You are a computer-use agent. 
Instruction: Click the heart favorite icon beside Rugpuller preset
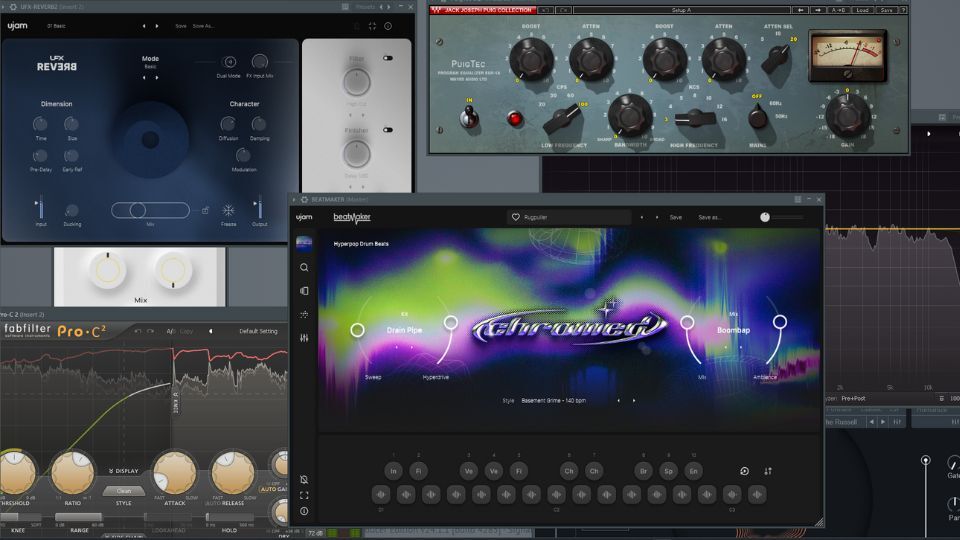[516, 217]
